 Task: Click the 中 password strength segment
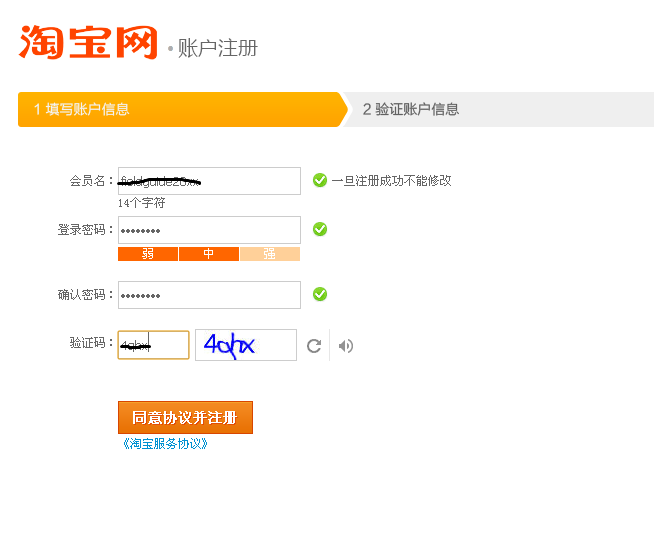[209, 254]
